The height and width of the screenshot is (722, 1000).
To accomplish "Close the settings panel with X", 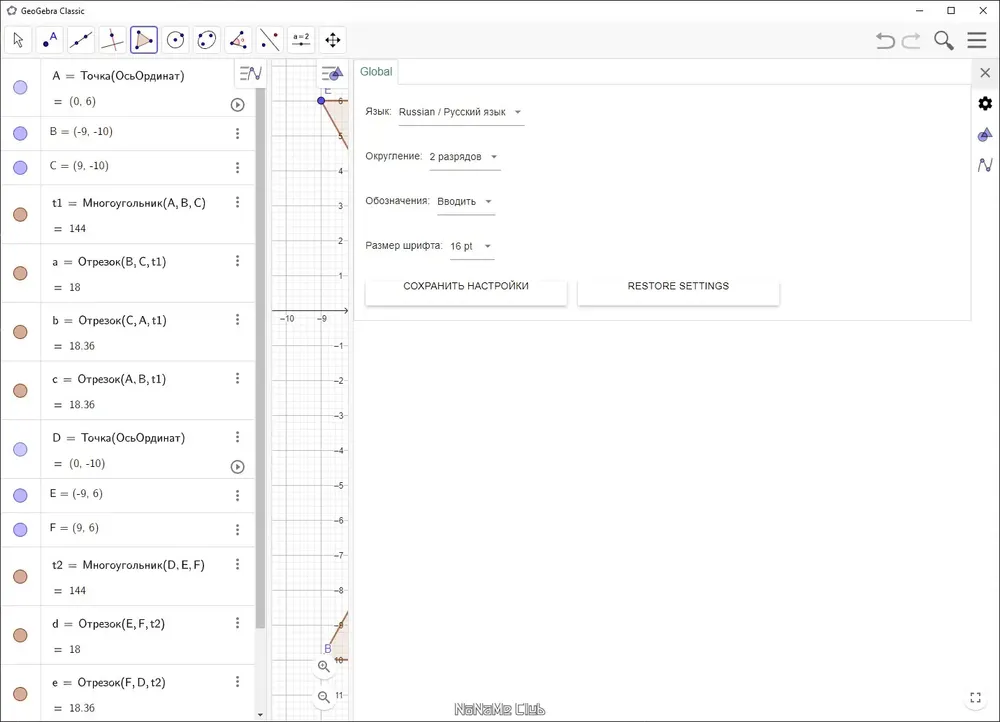I will (985, 73).
